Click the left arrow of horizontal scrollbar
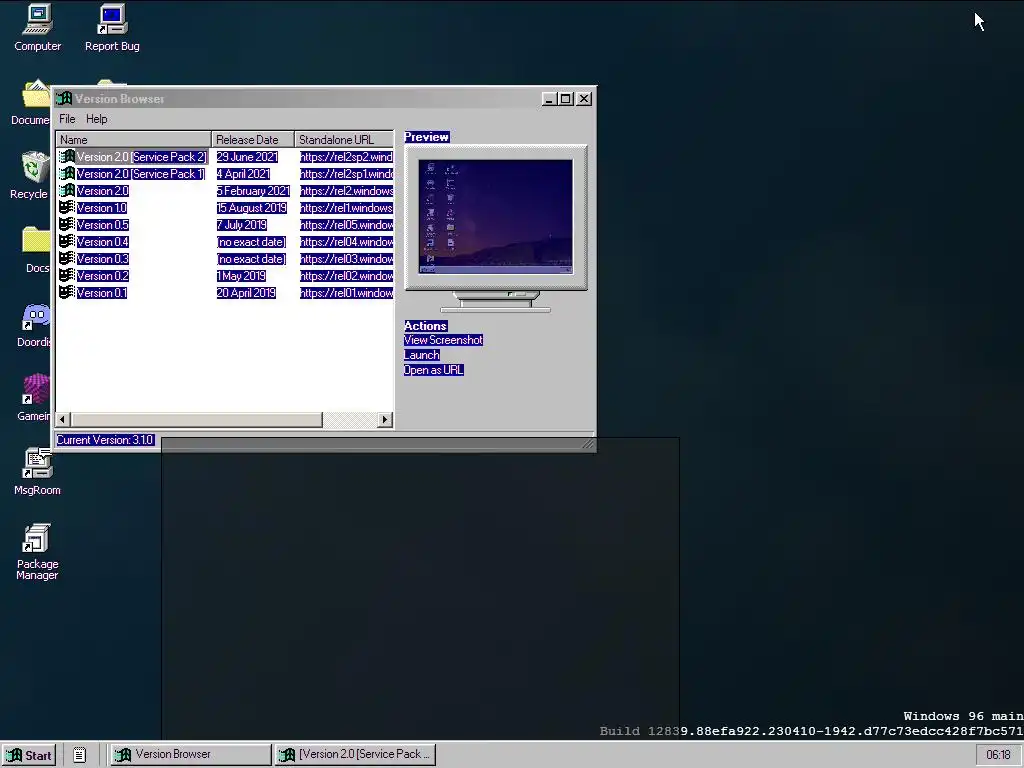This screenshot has width=1024, height=768. coord(63,419)
